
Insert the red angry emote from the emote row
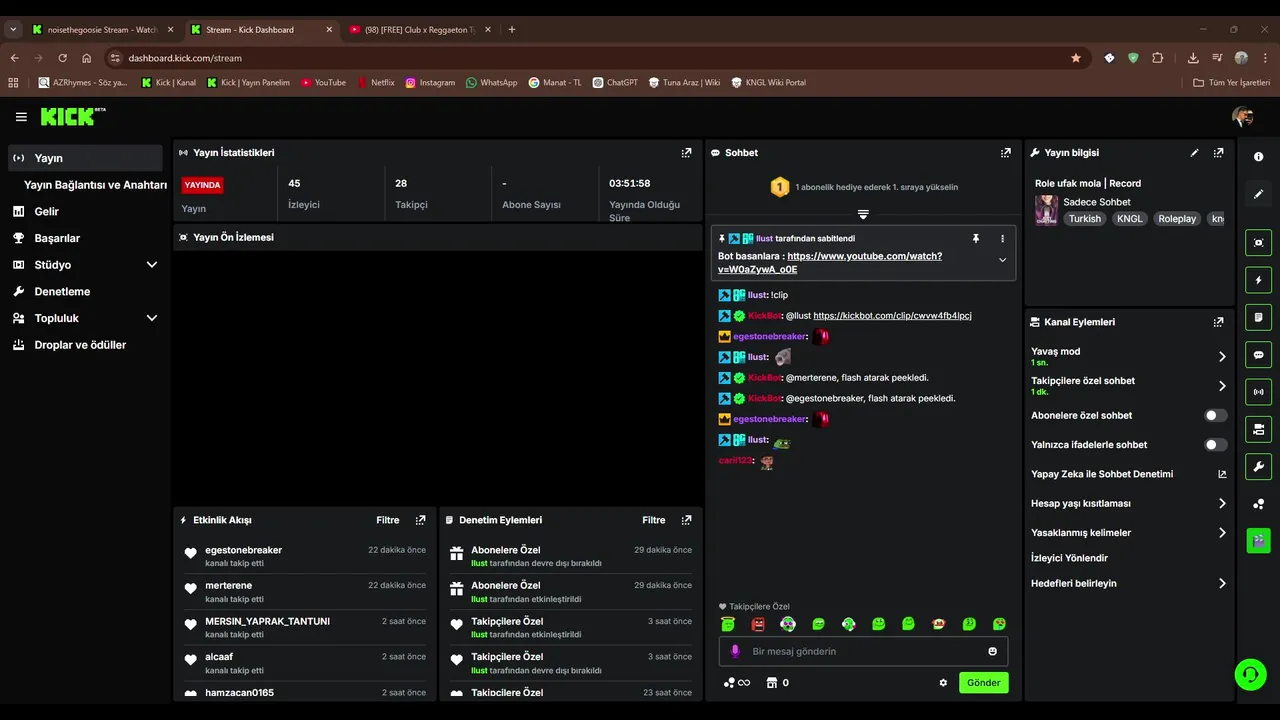758,624
